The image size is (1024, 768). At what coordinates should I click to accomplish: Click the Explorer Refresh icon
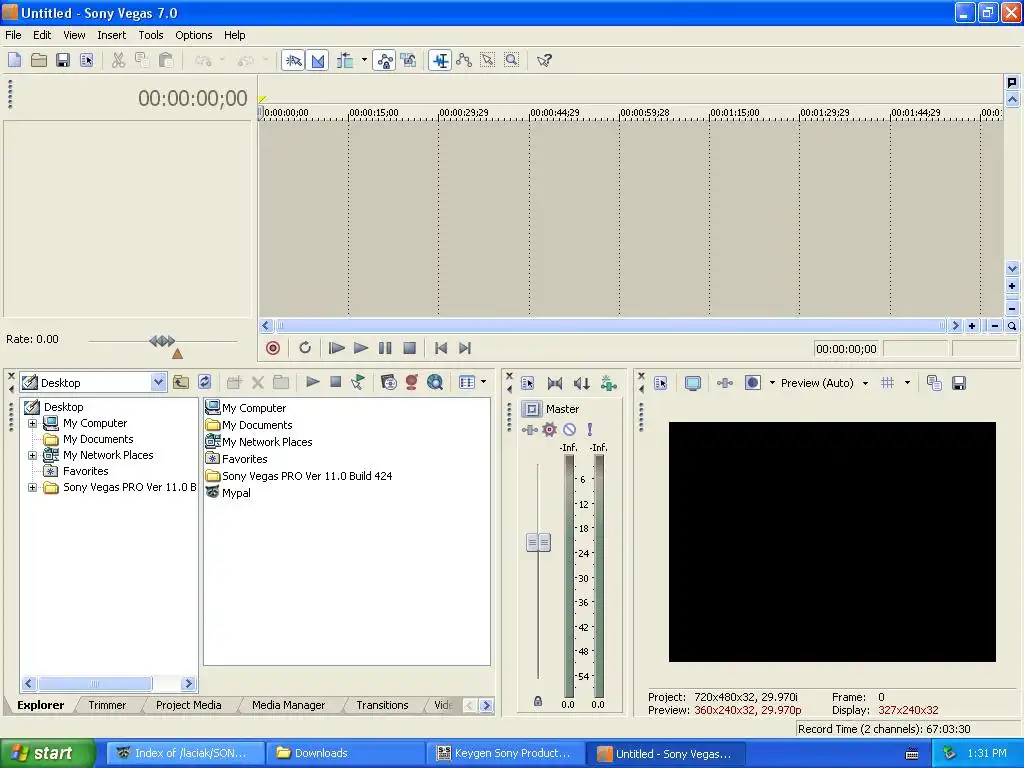click(204, 383)
